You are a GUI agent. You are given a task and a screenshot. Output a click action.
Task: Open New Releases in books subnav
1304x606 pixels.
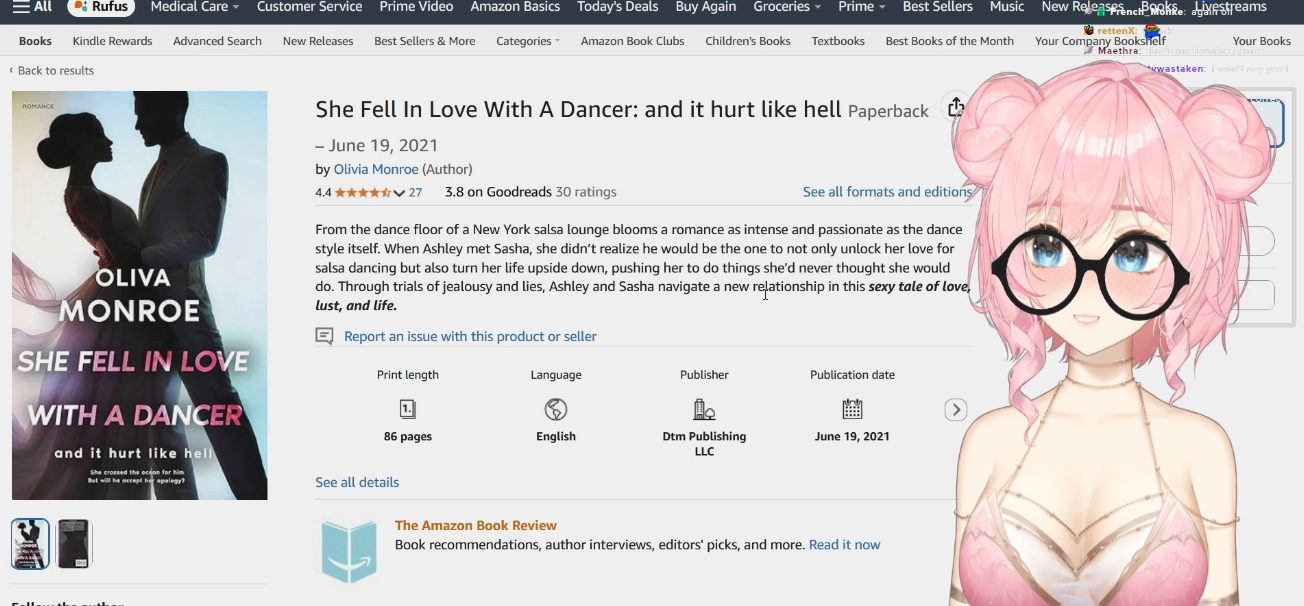point(318,41)
